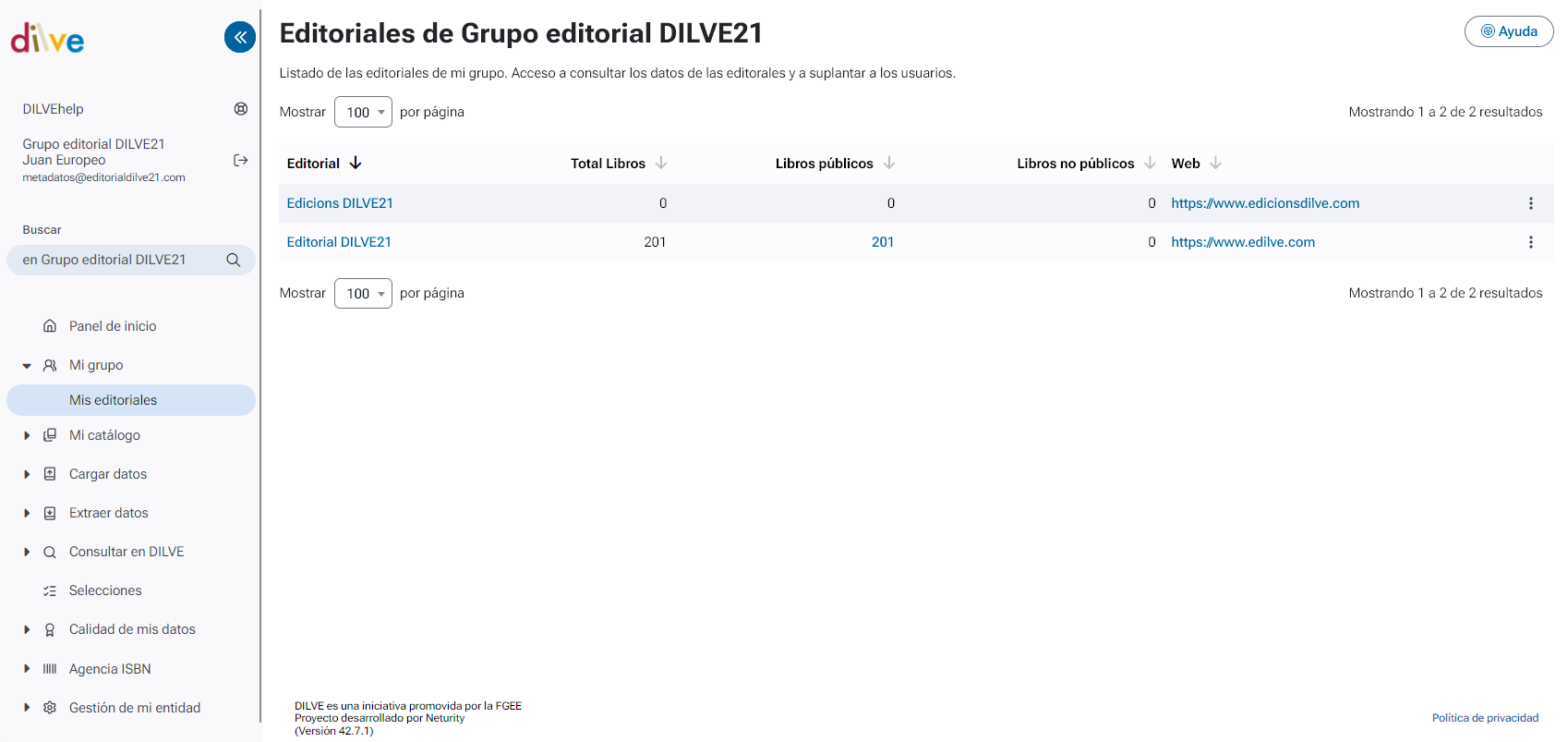Expand the Mi catálogo tree arrow
This screenshot has height=742, width=1568.
click(x=27, y=435)
